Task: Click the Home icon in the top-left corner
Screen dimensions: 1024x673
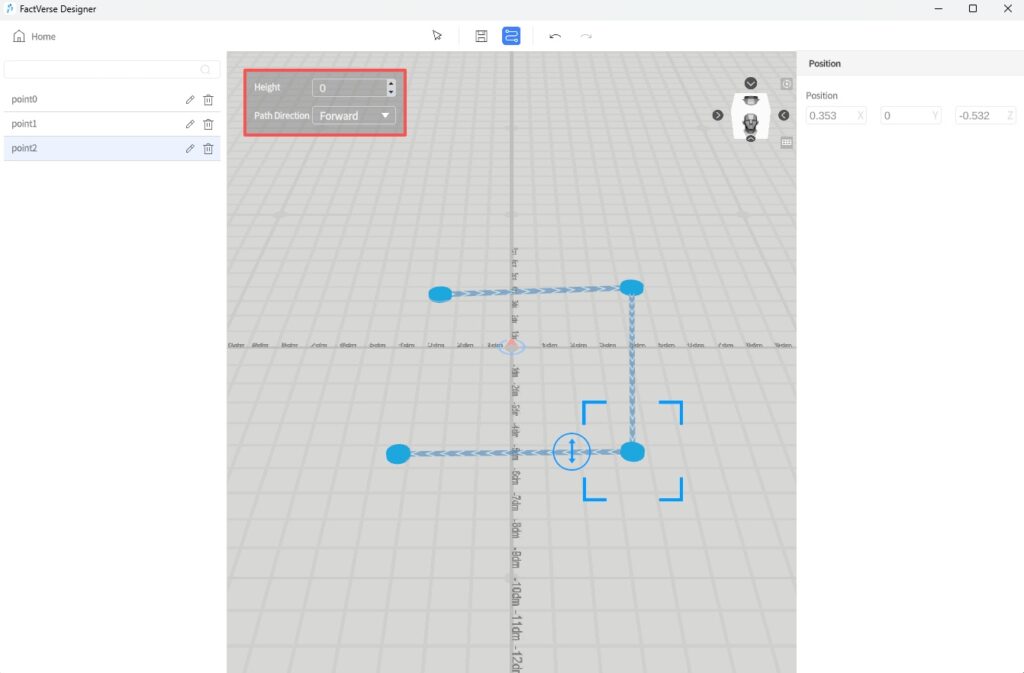Action: point(20,35)
